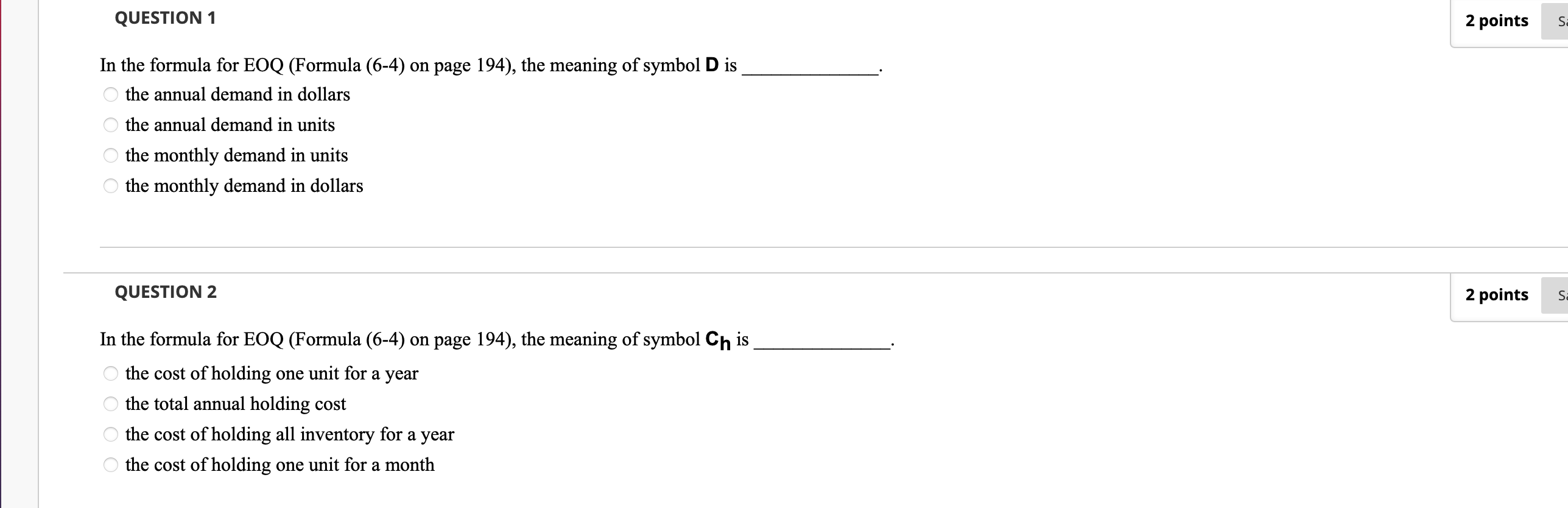Select "the annual demand in units" option

pyautogui.click(x=110, y=125)
